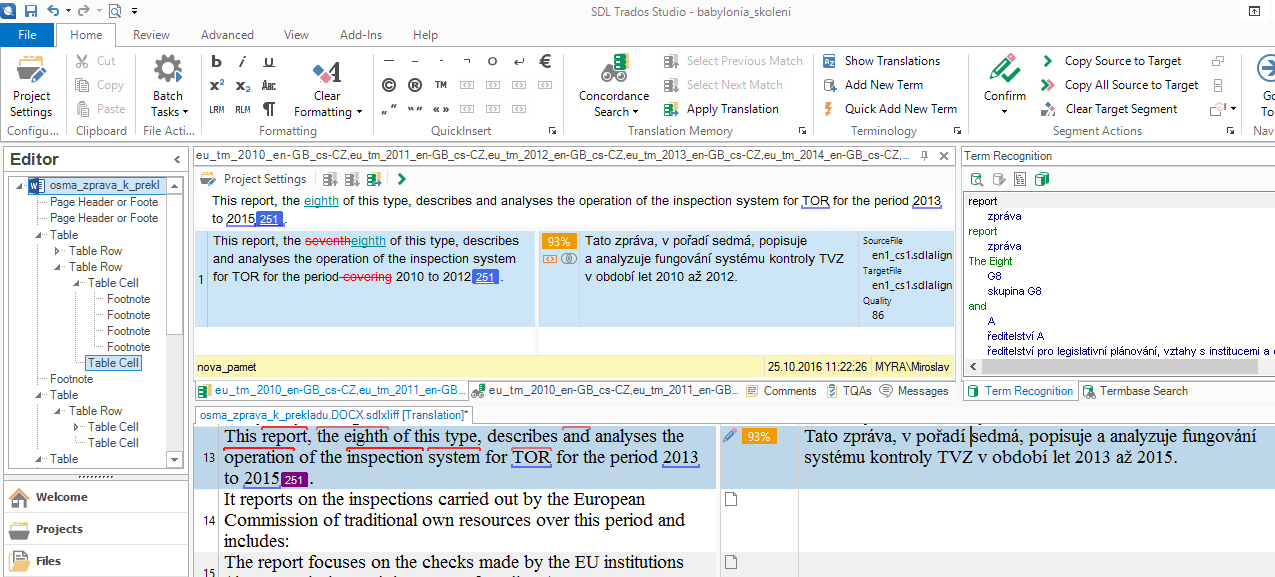Toggle subscript formatting
Viewport: 1275px width, 577px height.
click(242, 85)
